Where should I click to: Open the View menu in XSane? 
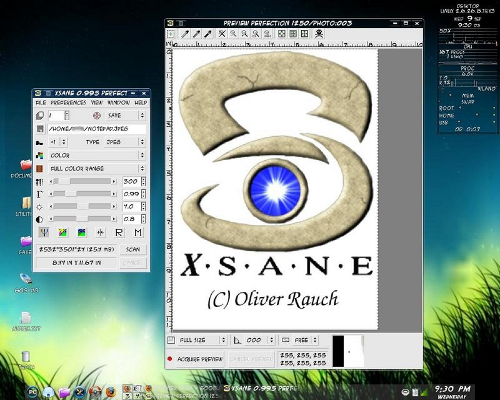[97, 103]
